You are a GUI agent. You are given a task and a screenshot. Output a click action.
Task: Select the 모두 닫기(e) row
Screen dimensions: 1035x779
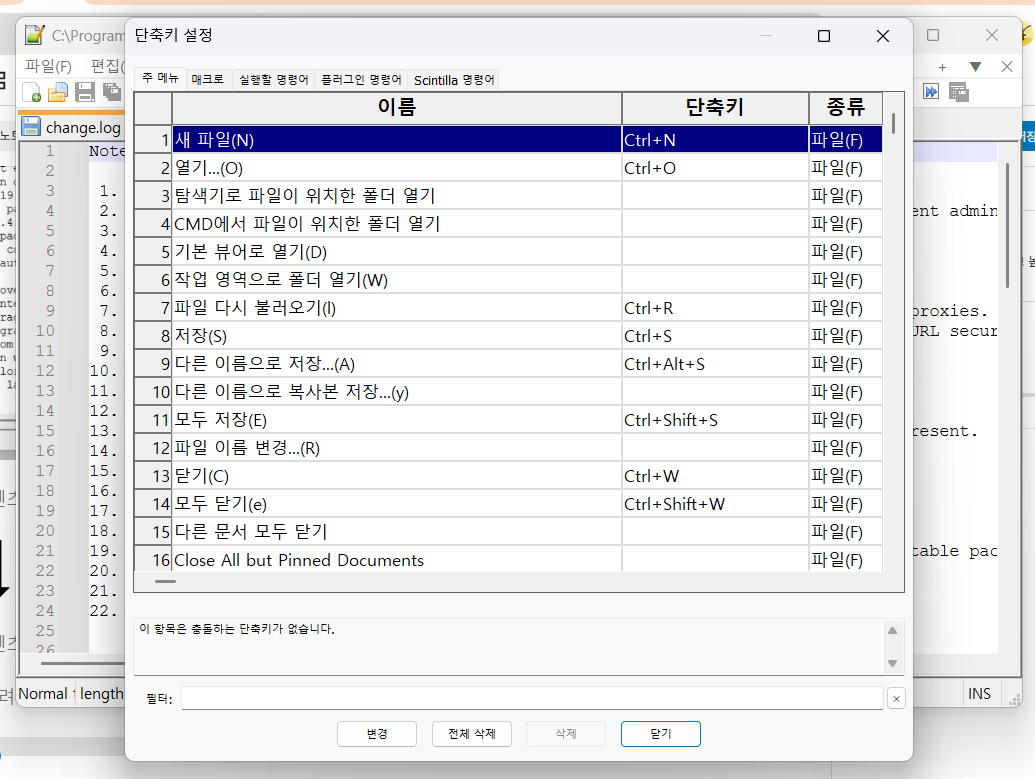point(508,504)
